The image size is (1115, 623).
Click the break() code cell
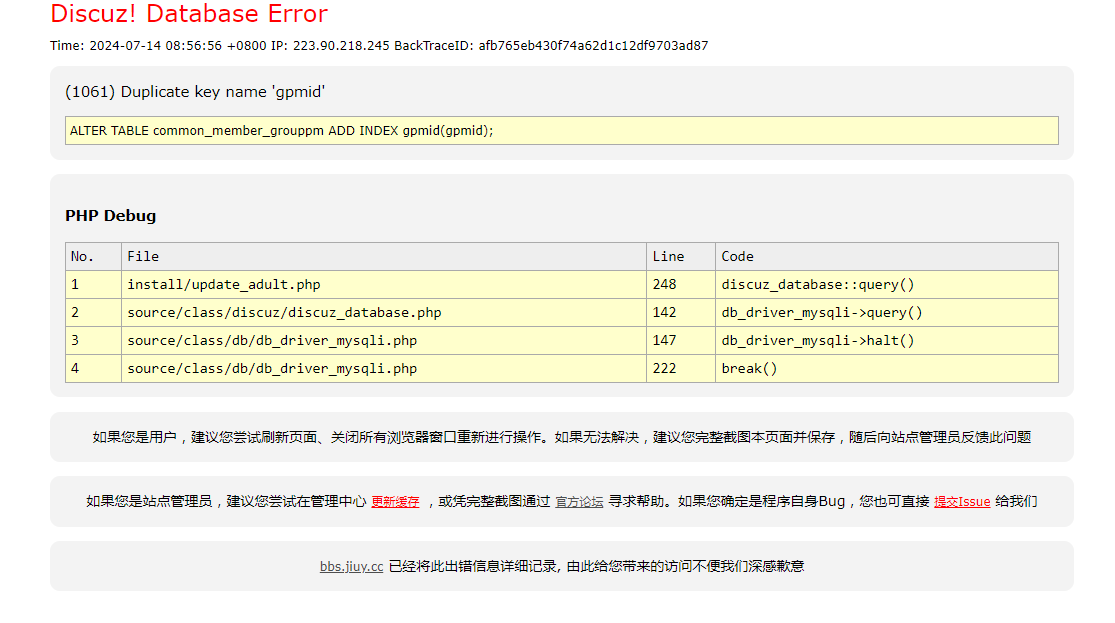(x=749, y=369)
